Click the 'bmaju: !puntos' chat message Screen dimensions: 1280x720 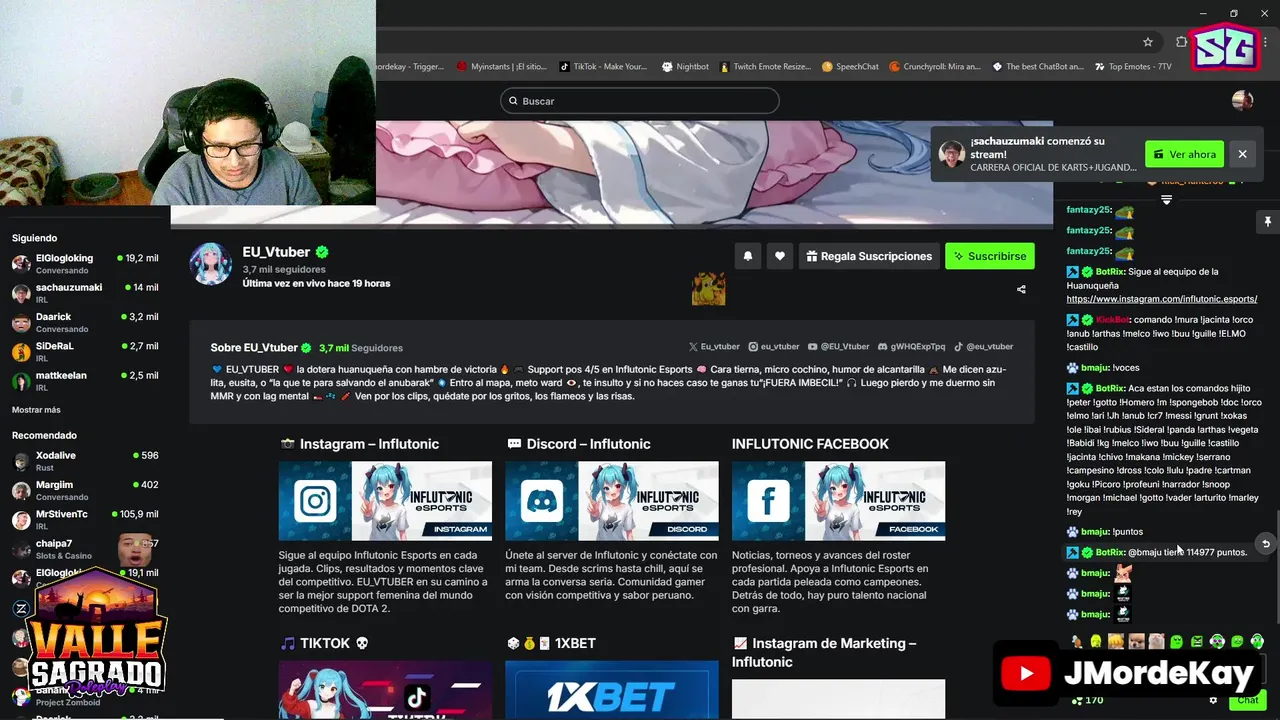point(1105,532)
